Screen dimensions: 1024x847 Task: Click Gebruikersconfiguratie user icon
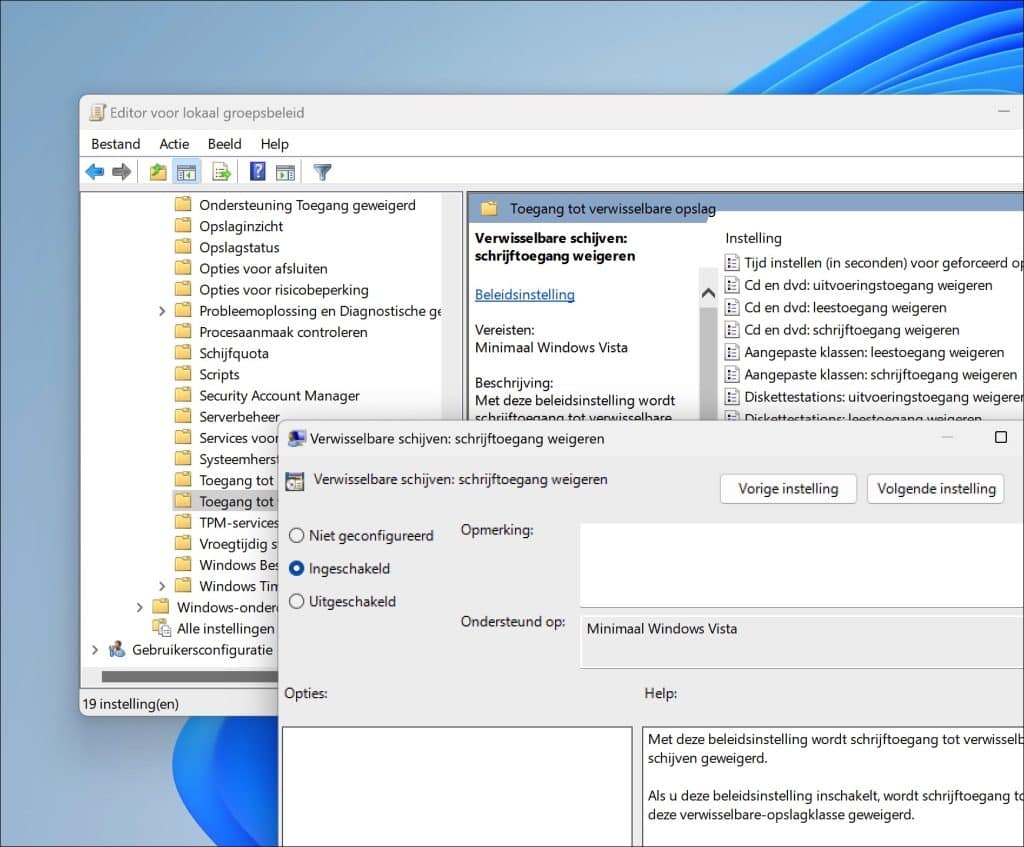(117, 650)
